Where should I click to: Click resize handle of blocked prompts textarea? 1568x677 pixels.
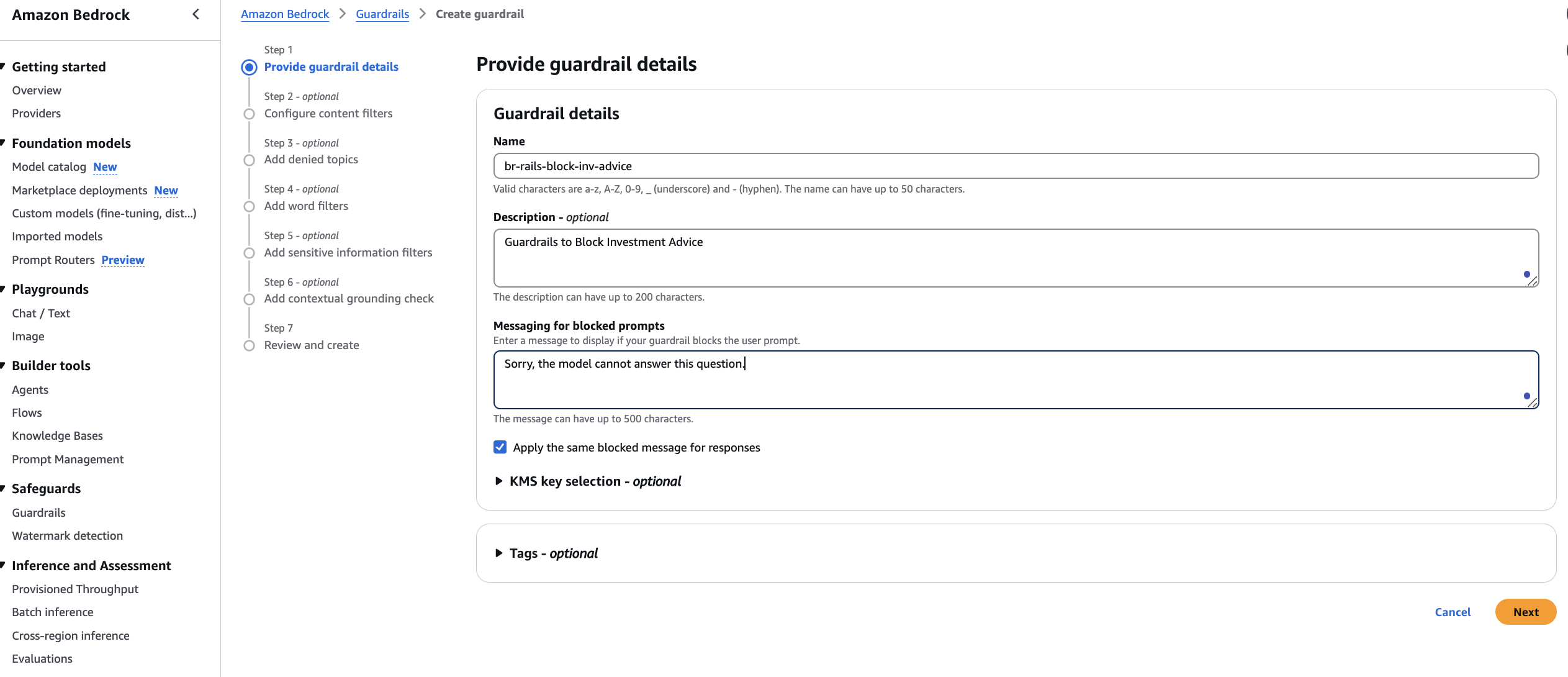point(1532,402)
